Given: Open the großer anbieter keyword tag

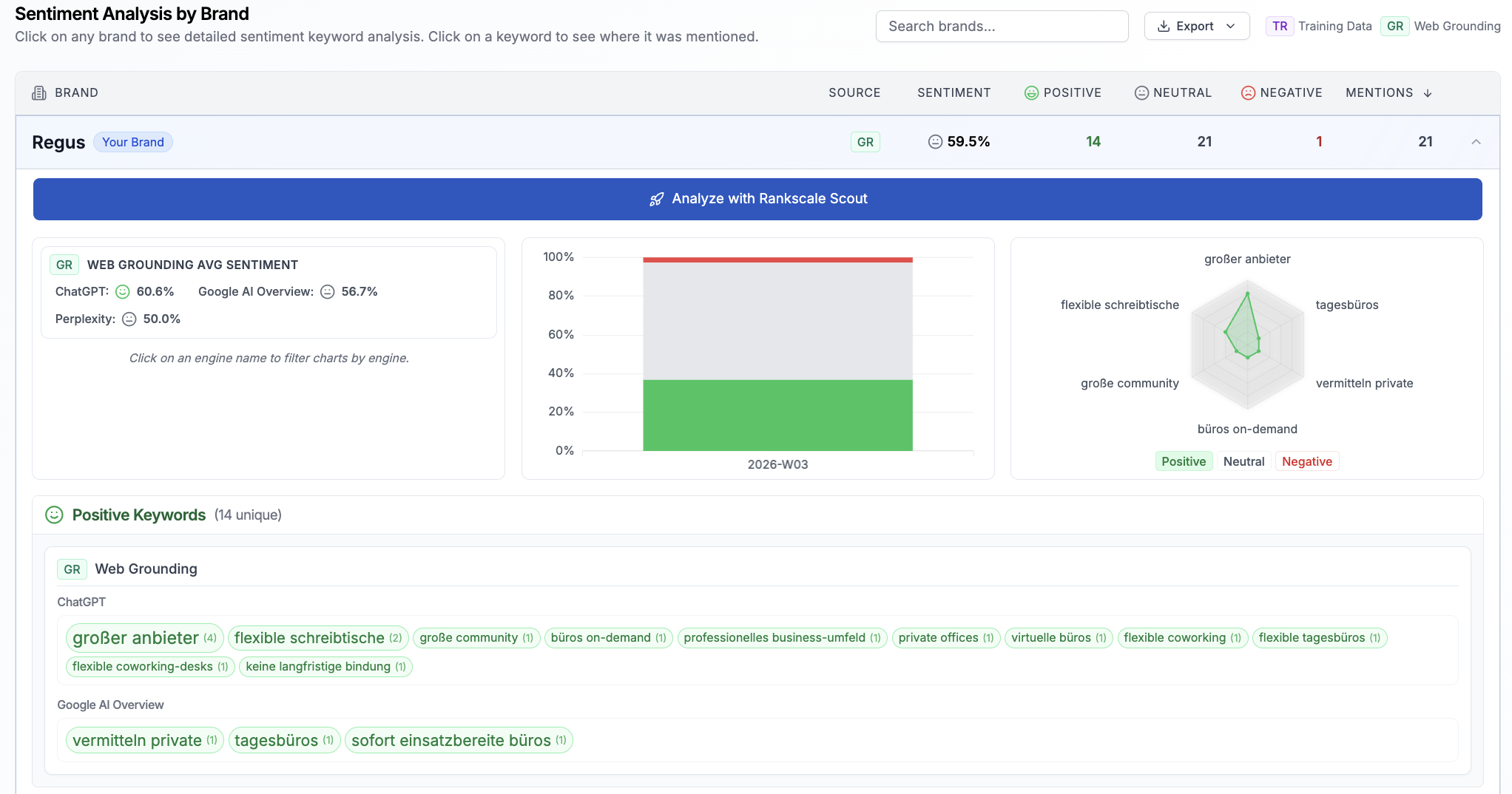Looking at the screenshot, I should (x=144, y=638).
